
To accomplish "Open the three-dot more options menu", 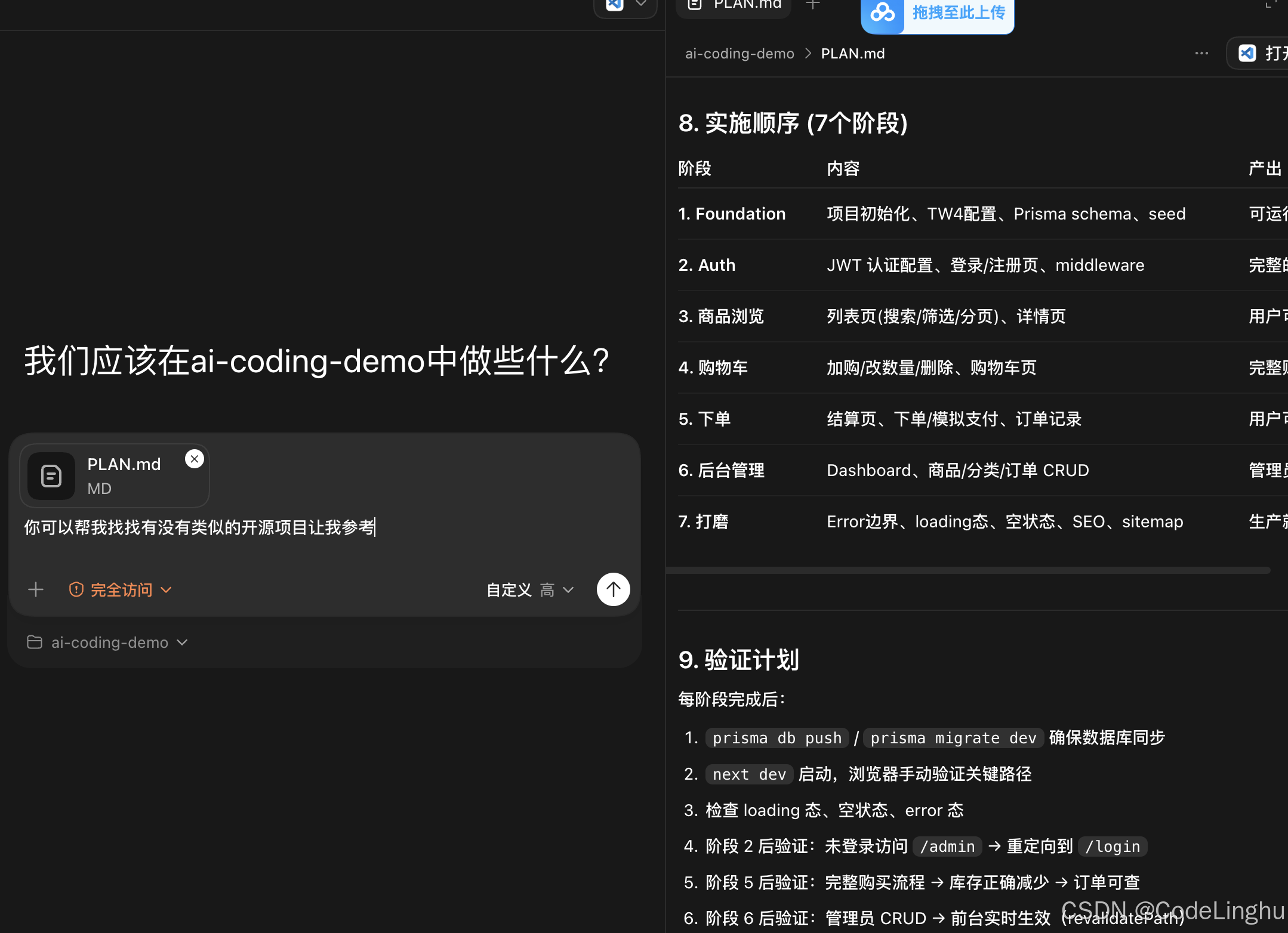I will point(1201,53).
